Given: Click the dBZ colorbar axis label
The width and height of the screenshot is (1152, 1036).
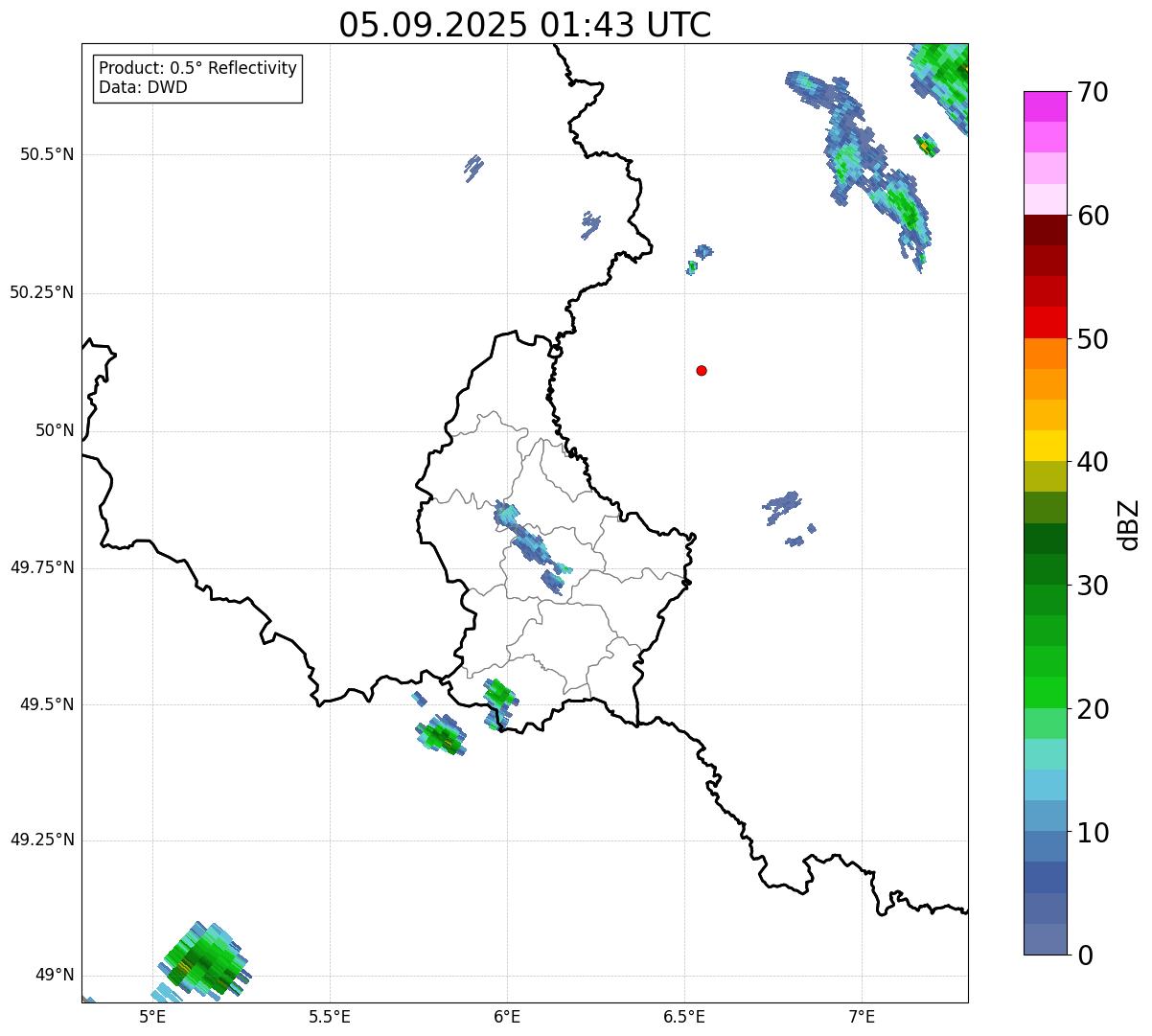Looking at the screenshot, I should click(x=1129, y=524).
